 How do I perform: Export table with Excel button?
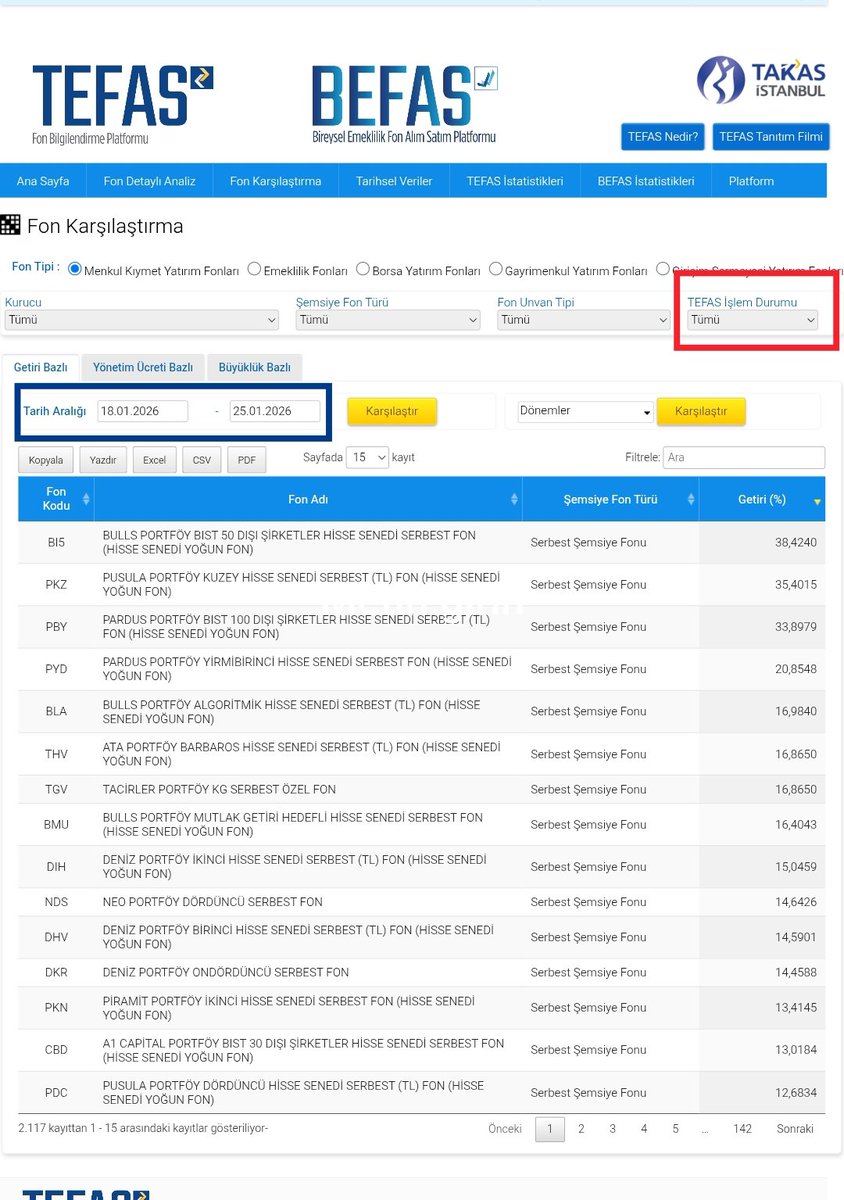point(154,460)
